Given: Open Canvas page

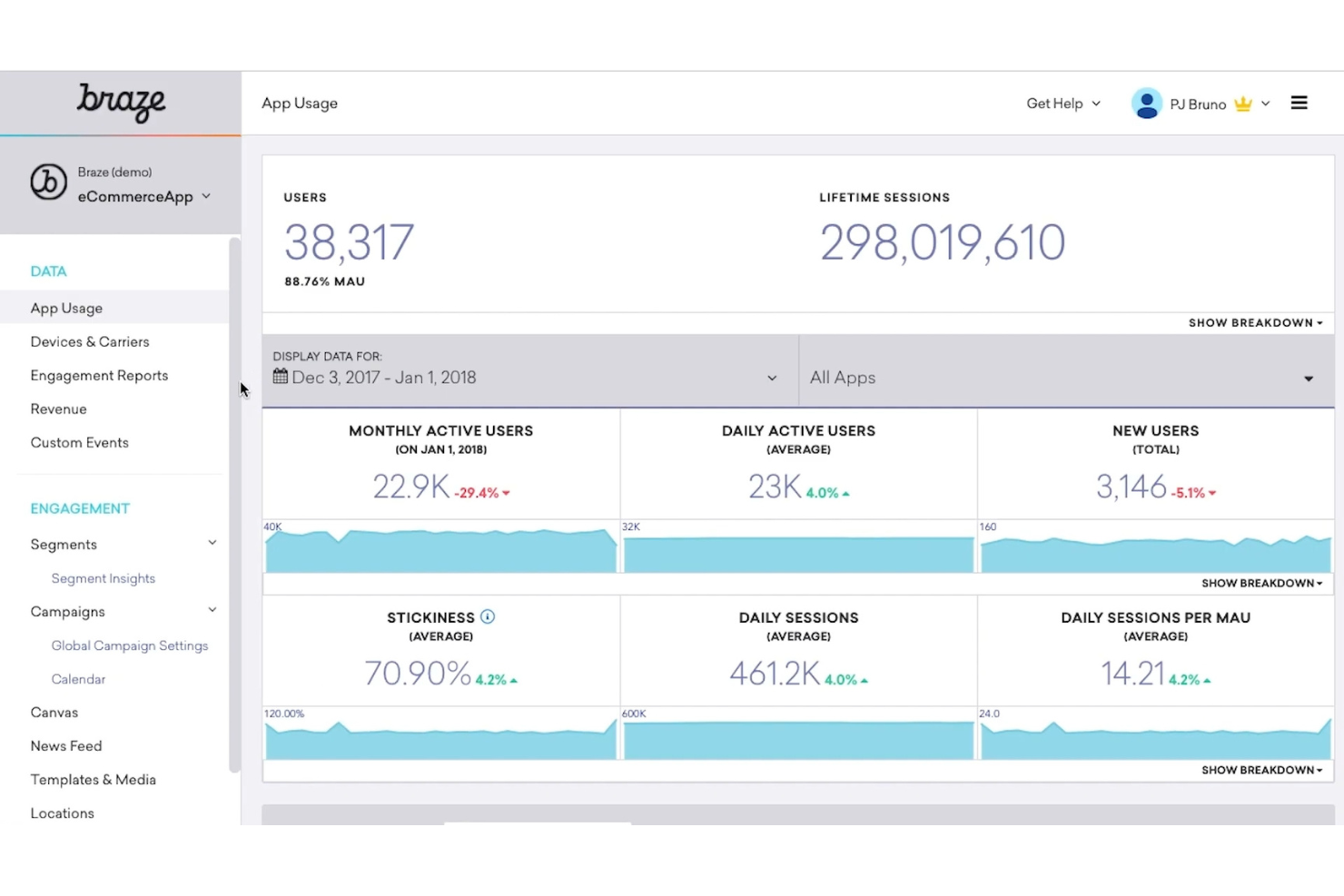Looking at the screenshot, I should tap(54, 713).
